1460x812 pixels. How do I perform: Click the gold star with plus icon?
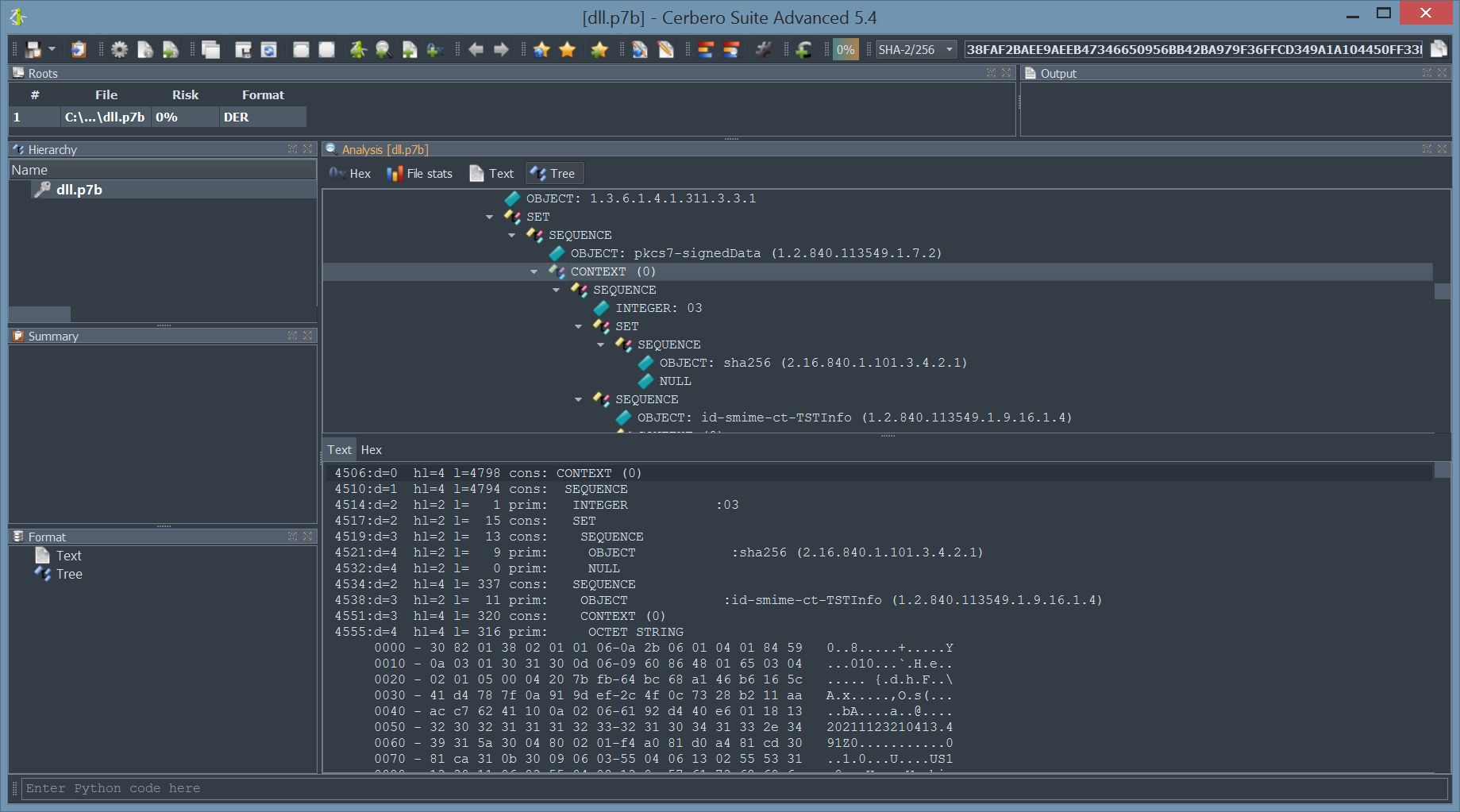point(599,50)
